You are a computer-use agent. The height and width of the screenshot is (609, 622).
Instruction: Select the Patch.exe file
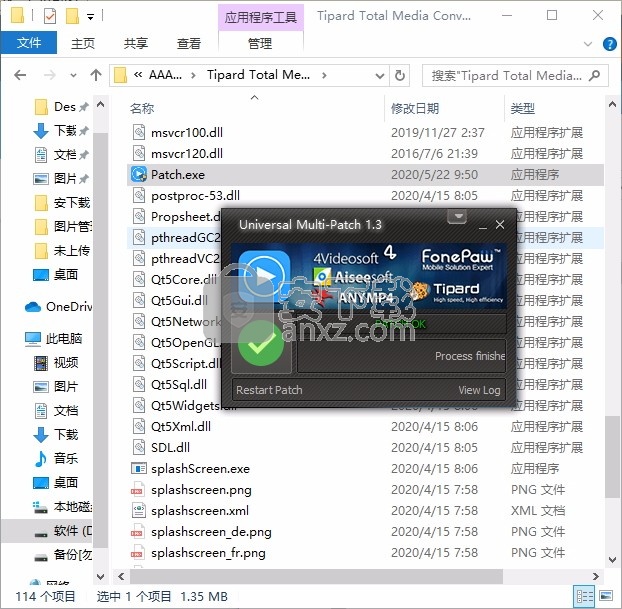(177, 174)
